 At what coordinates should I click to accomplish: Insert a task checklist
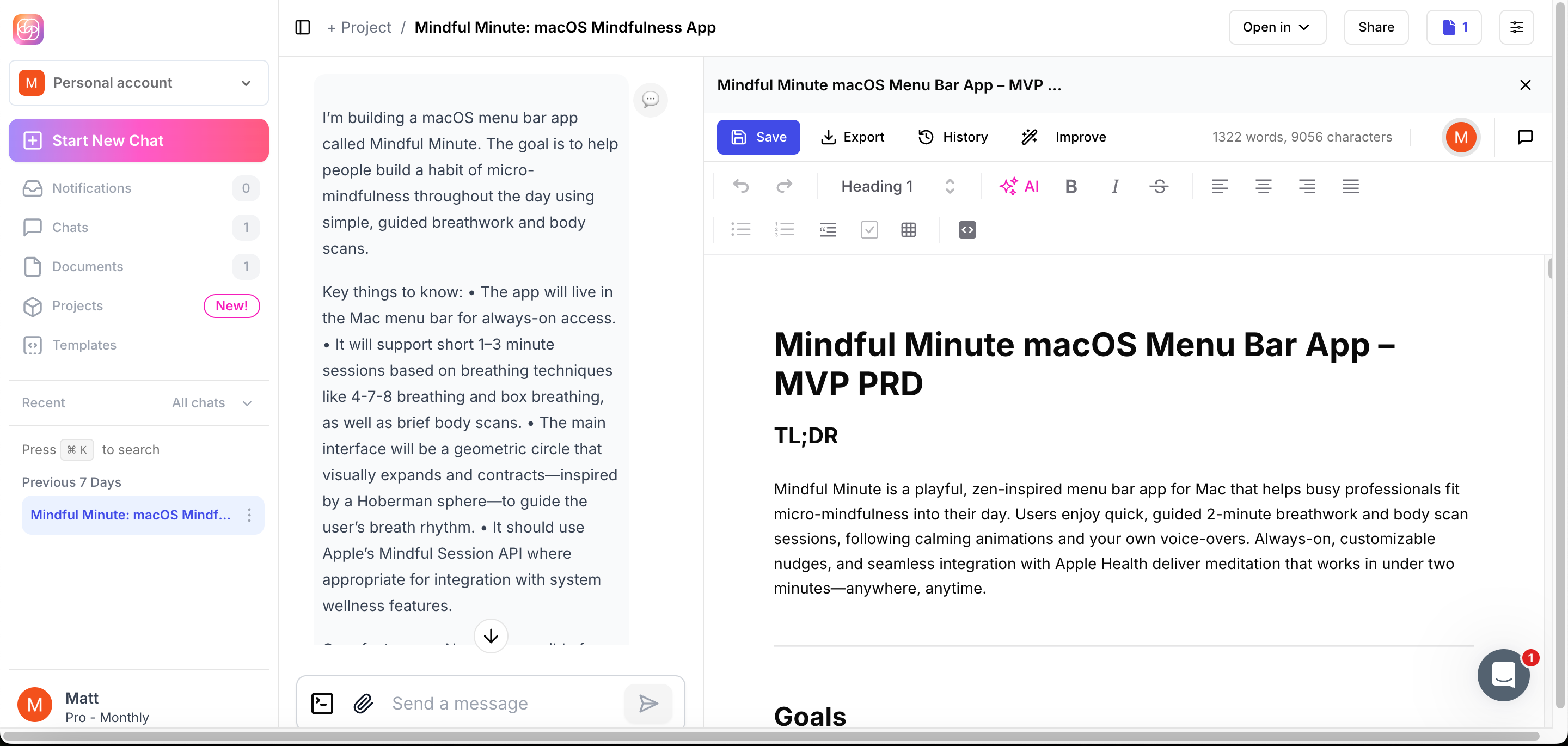pos(868,230)
